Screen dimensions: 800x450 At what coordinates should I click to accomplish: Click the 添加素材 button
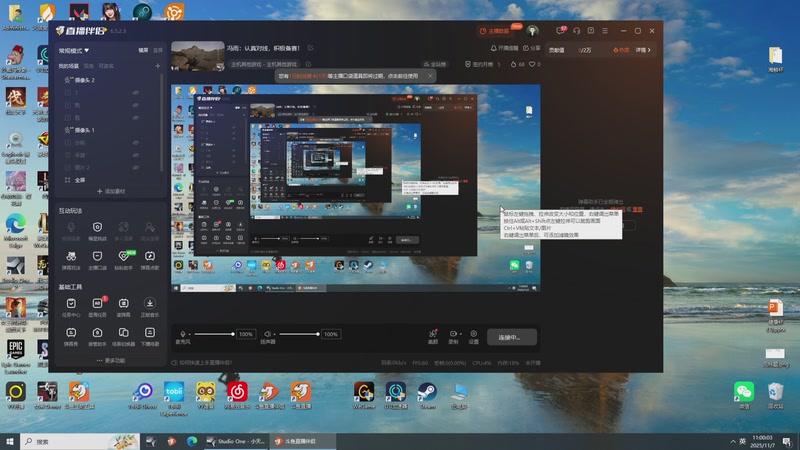111,191
